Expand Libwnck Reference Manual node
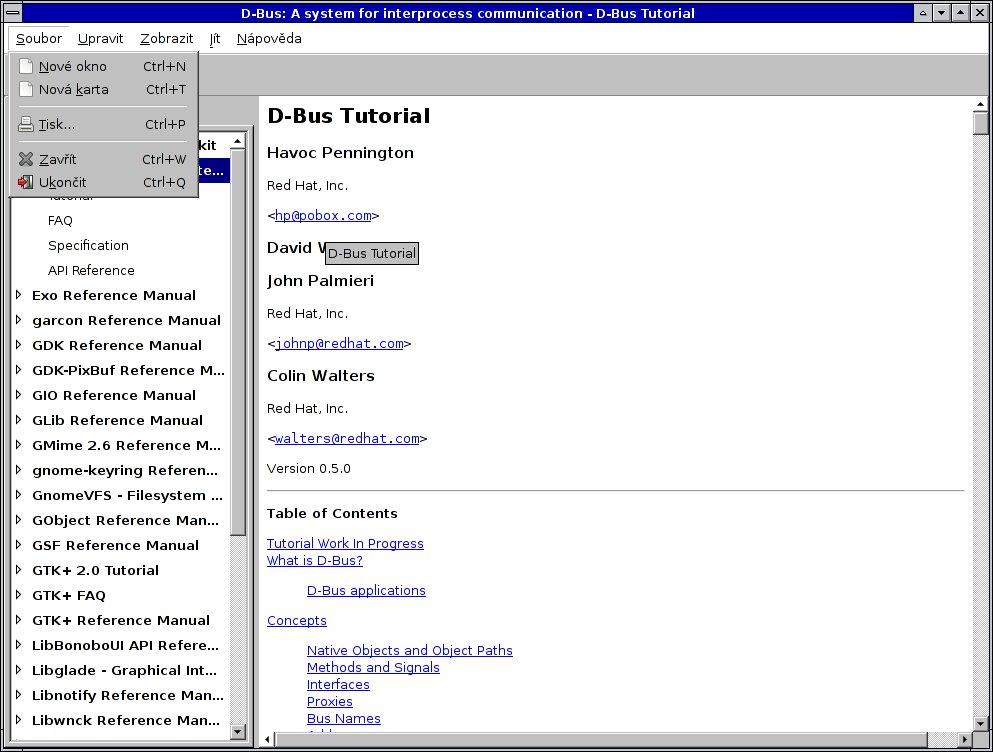This screenshot has height=752, width=993. coord(18,720)
